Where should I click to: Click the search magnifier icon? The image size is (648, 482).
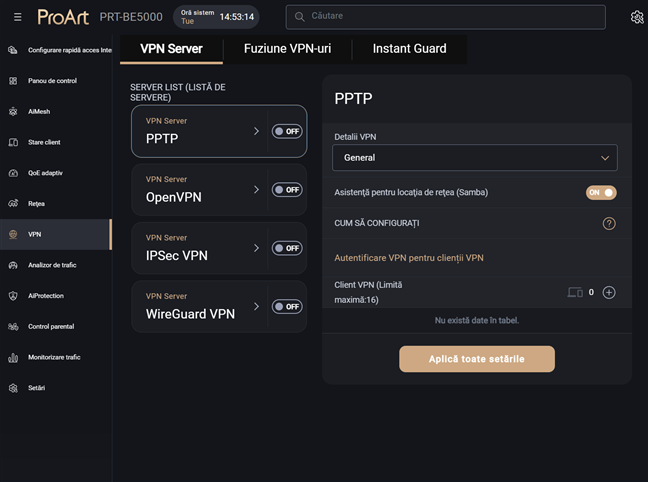(300, 17)
